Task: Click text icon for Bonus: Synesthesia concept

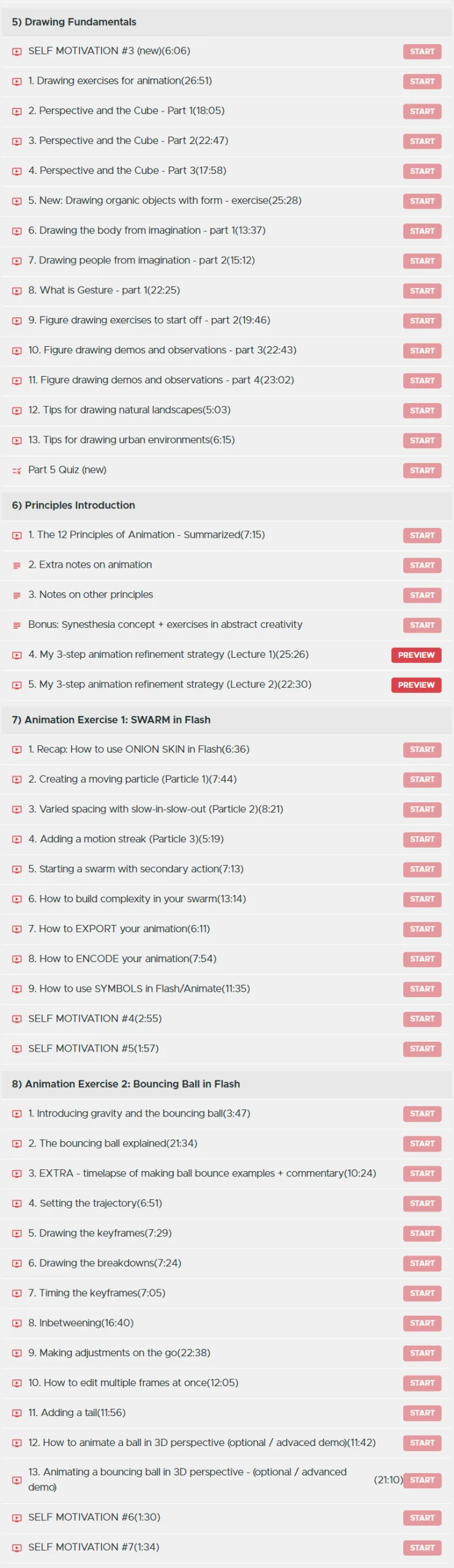Action: point(17,626)
